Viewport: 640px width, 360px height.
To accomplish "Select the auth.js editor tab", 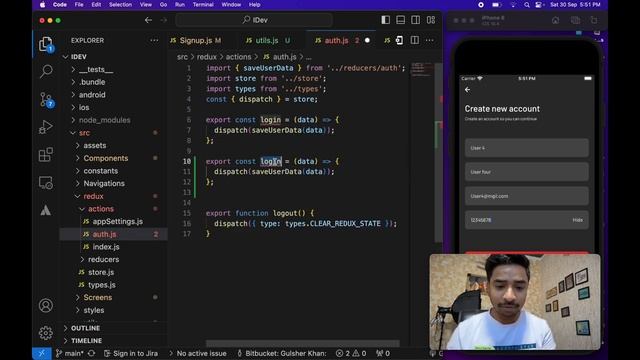I will click(342, 40).
